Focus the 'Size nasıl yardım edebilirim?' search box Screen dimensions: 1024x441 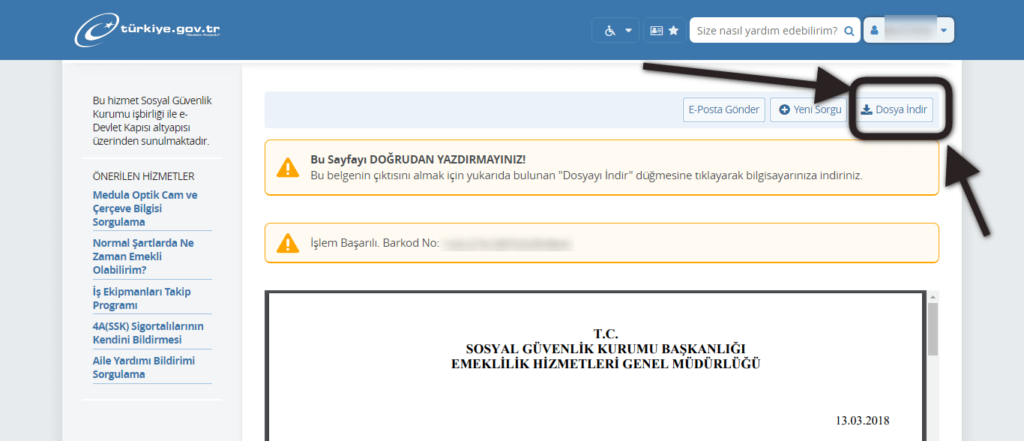pyautogui.click(x=765, y=31)
